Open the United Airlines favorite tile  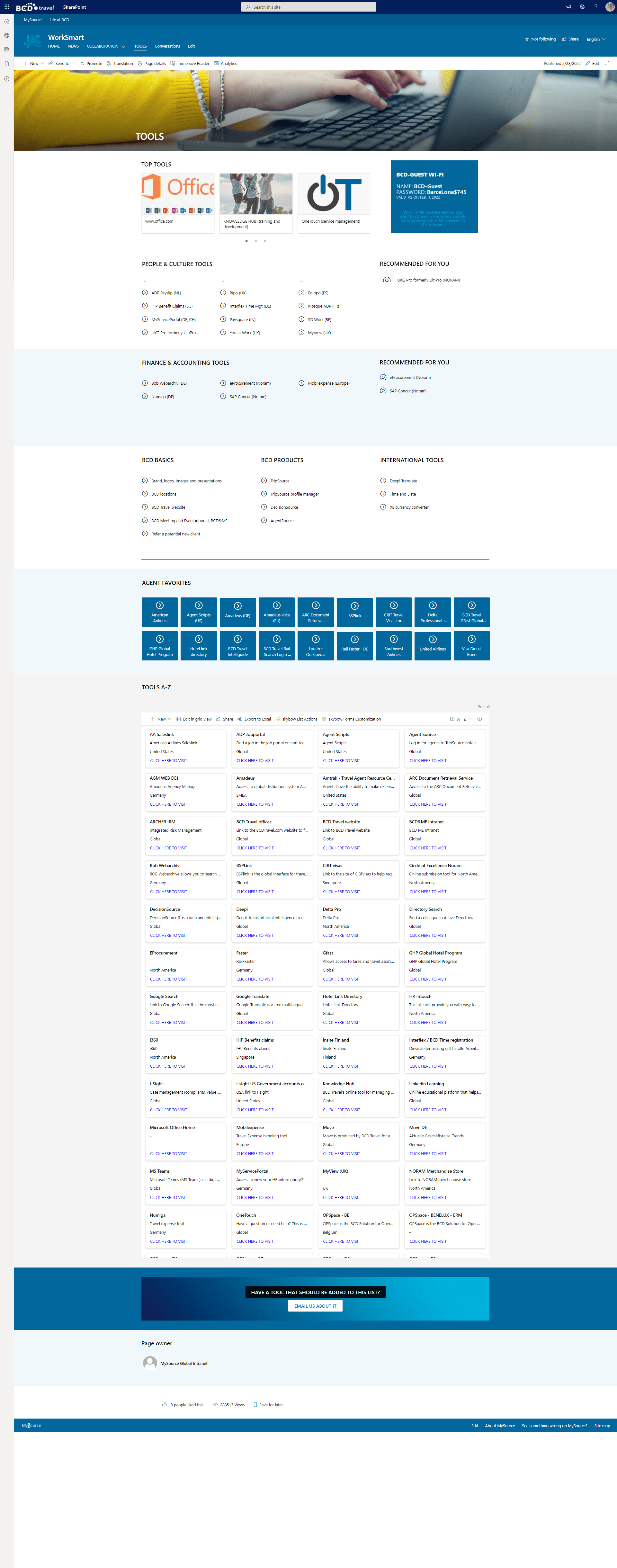pos(433,646)
